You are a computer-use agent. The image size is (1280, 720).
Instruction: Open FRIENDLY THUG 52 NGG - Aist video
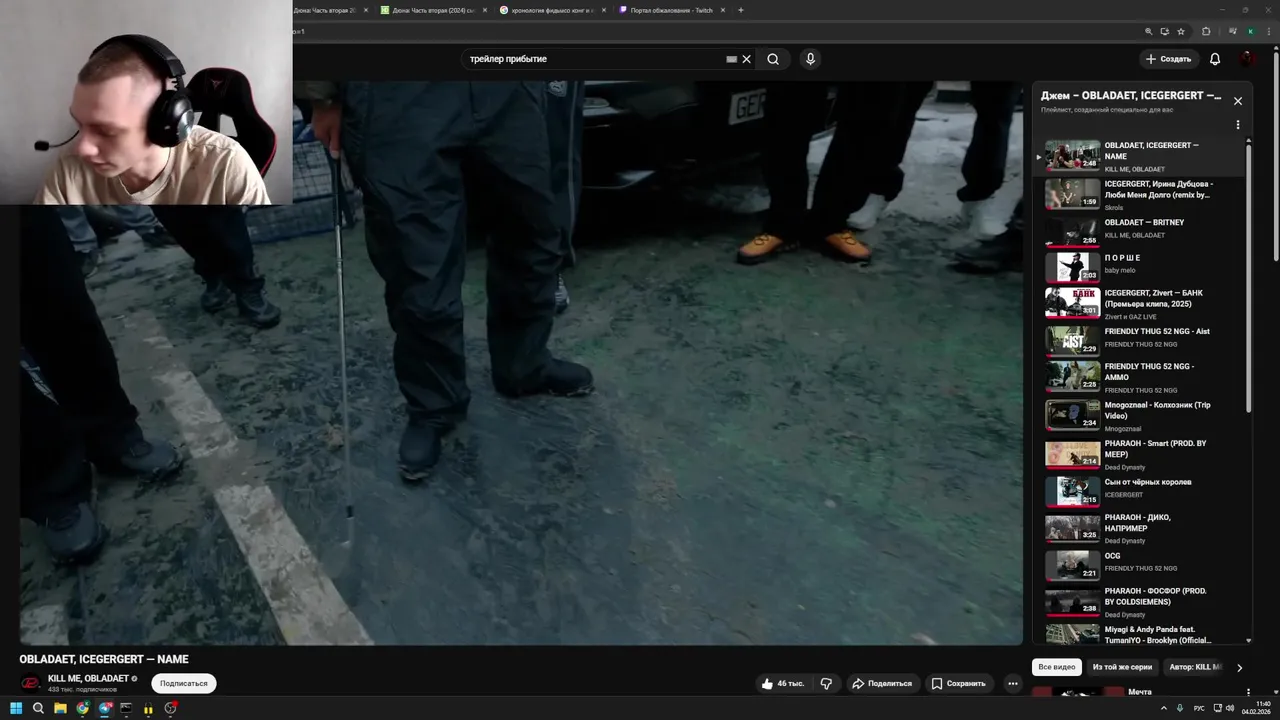[x=1140, y=340]
